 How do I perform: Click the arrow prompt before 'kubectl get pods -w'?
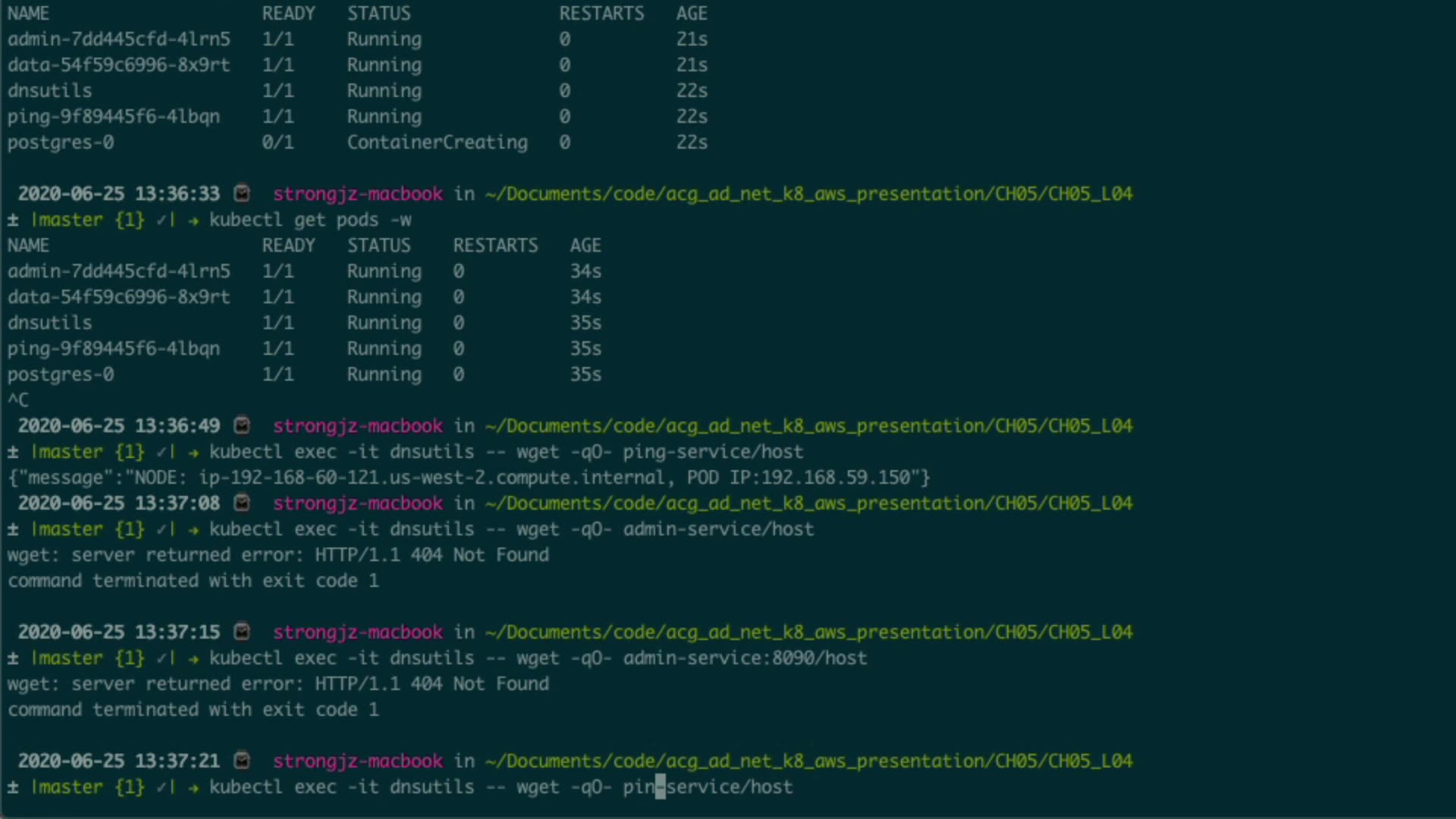tap(193, 220)
